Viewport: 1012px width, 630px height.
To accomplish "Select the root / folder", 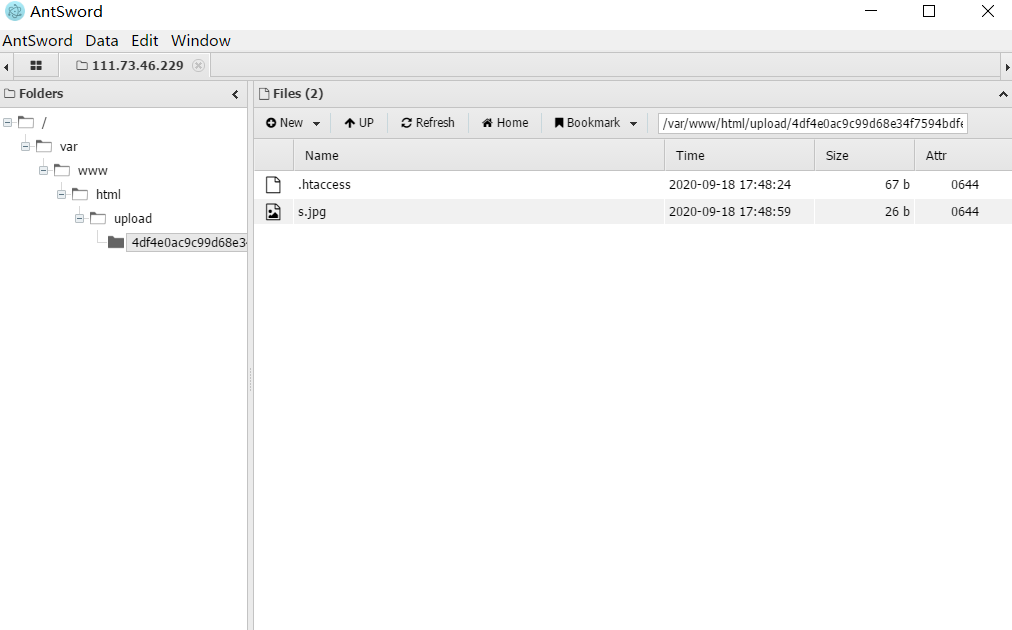I will coord(44,123).
